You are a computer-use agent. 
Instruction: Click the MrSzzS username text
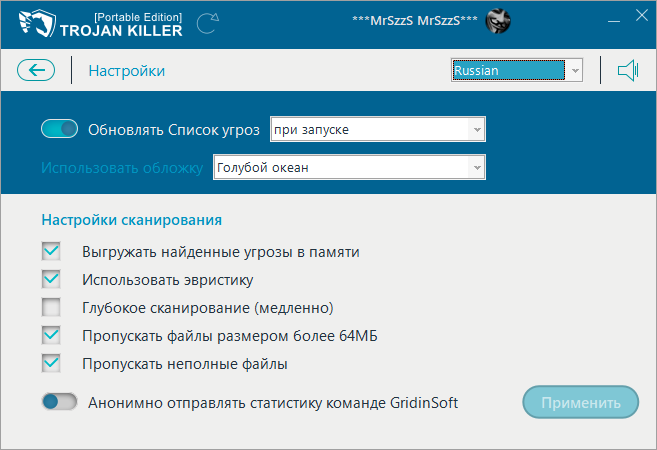pyautogui.click(x=412, y=21)
